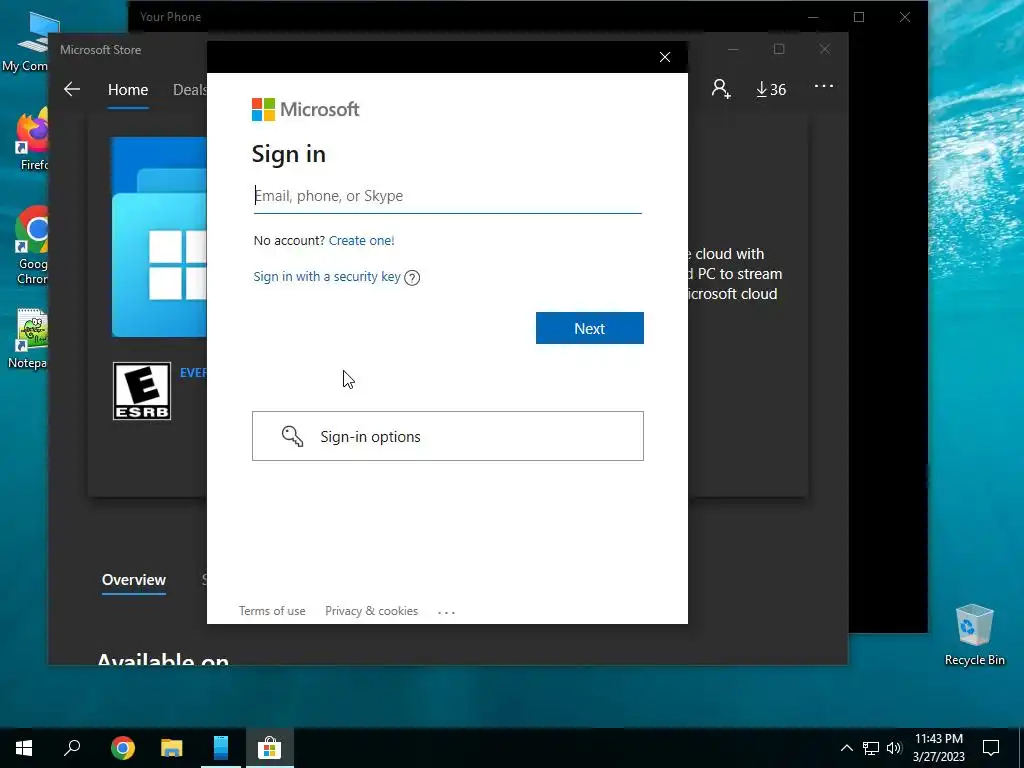Click the key icon in Sign-in options
1024x768 pixels.
[x=292, y=436]
